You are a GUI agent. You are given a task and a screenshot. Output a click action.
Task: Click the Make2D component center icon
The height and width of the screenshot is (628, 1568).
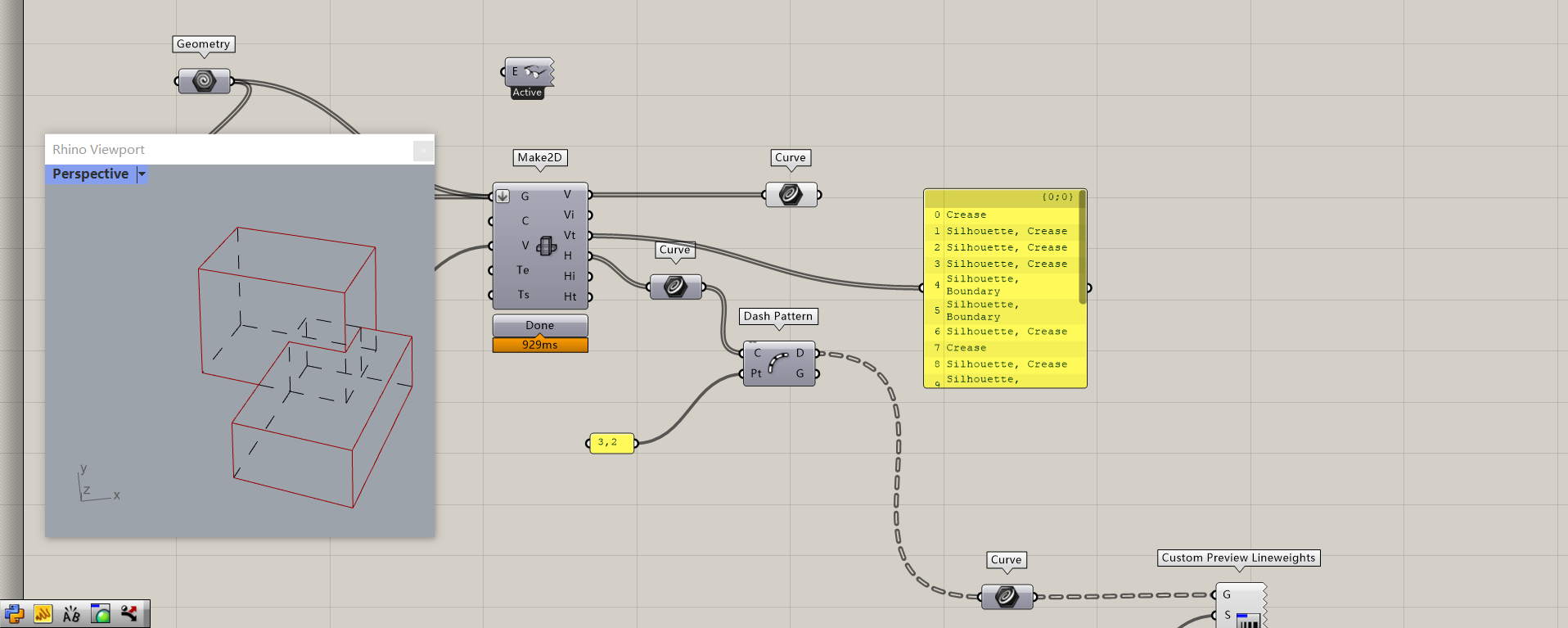[546, 246]
